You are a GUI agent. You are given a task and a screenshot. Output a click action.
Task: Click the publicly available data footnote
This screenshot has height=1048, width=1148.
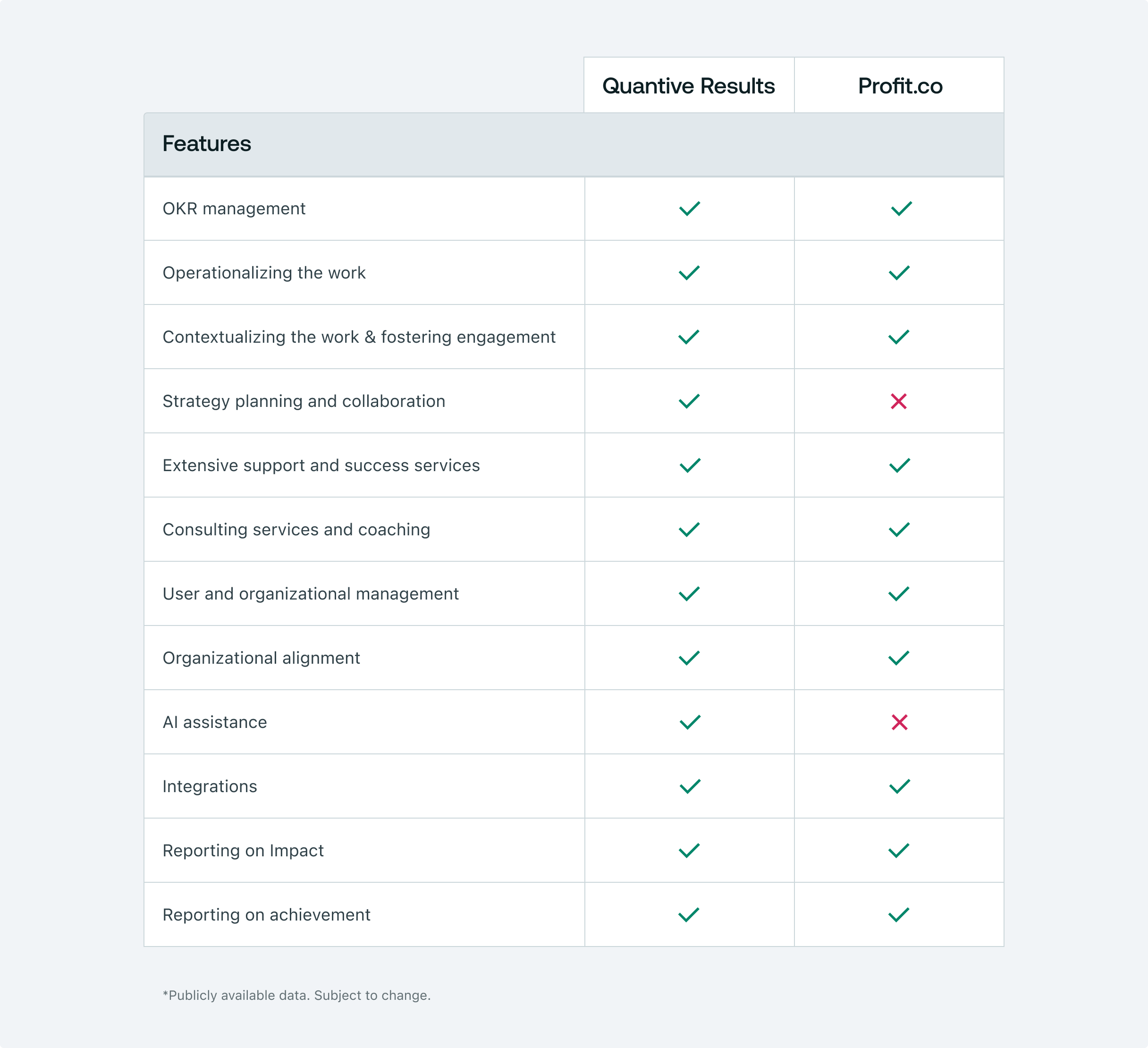click(297, 995)
